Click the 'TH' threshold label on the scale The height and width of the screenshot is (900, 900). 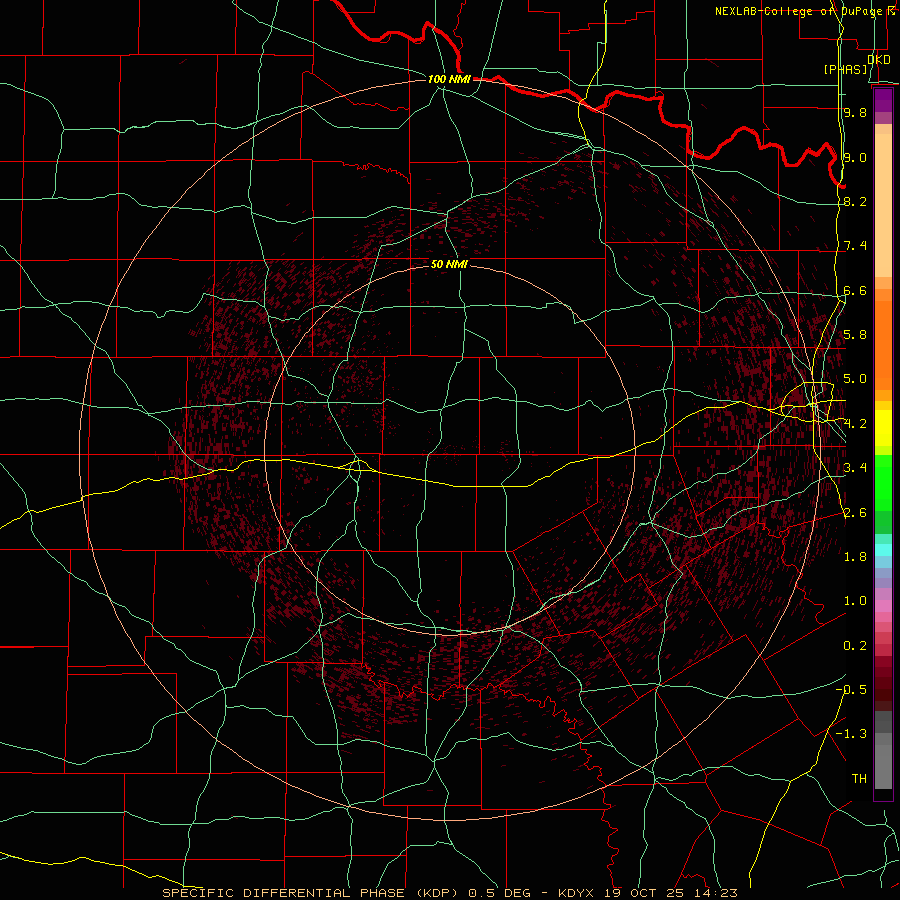[x=859, y=779]
